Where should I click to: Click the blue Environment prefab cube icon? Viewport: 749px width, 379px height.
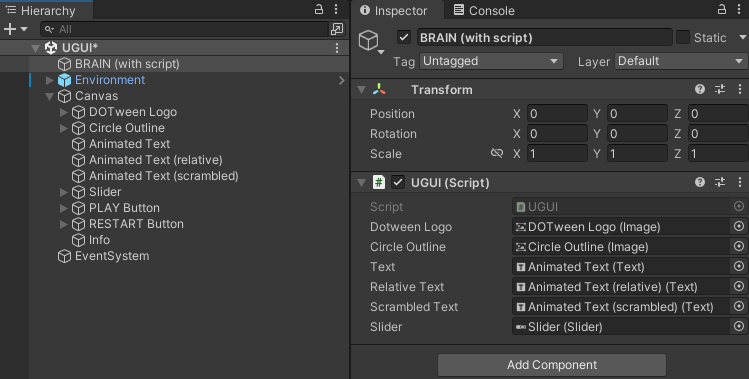[x=64, y=80]
